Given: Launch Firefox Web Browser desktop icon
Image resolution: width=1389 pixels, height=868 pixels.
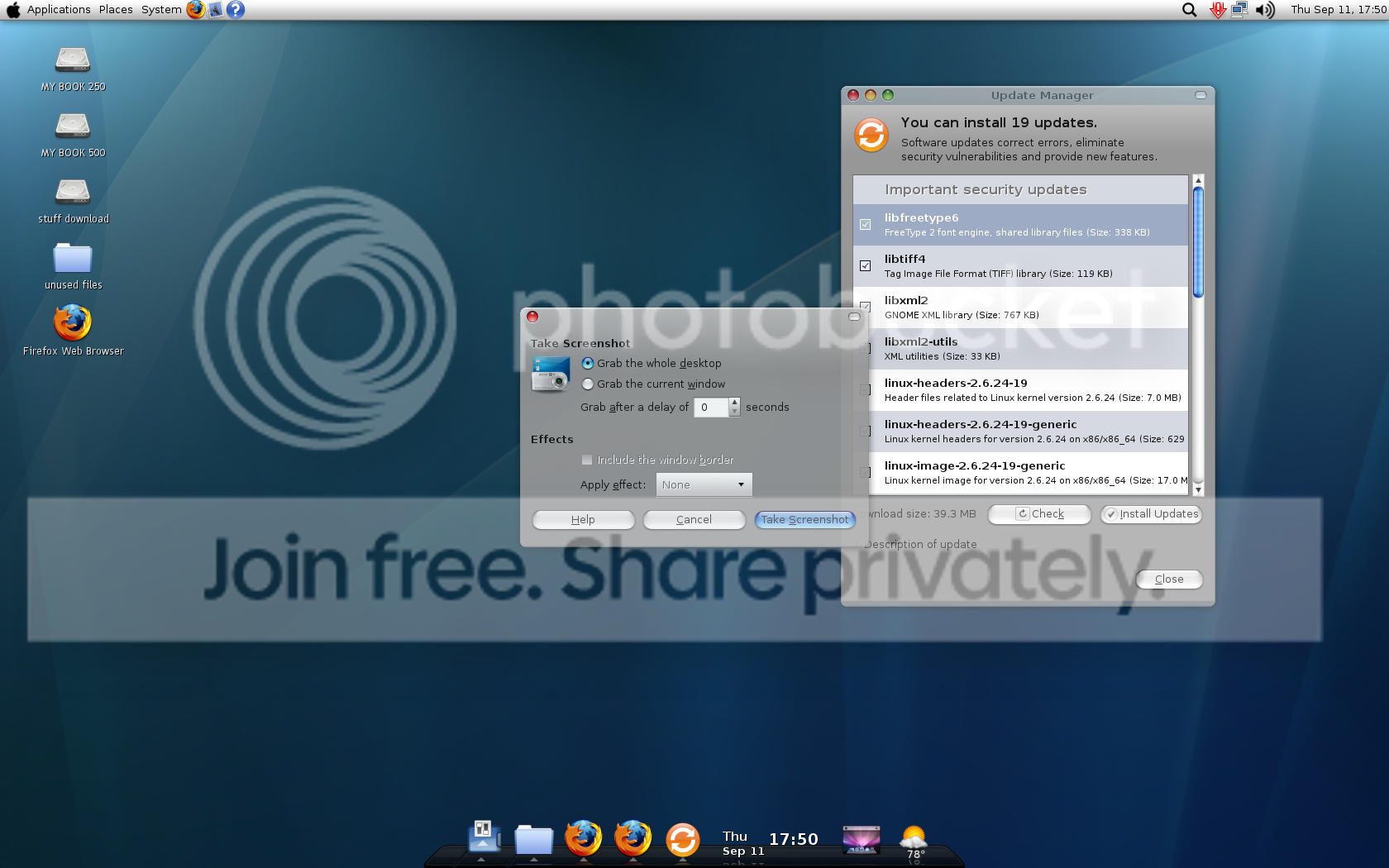Looking at the screenshot, I should [x=73, y=323].
